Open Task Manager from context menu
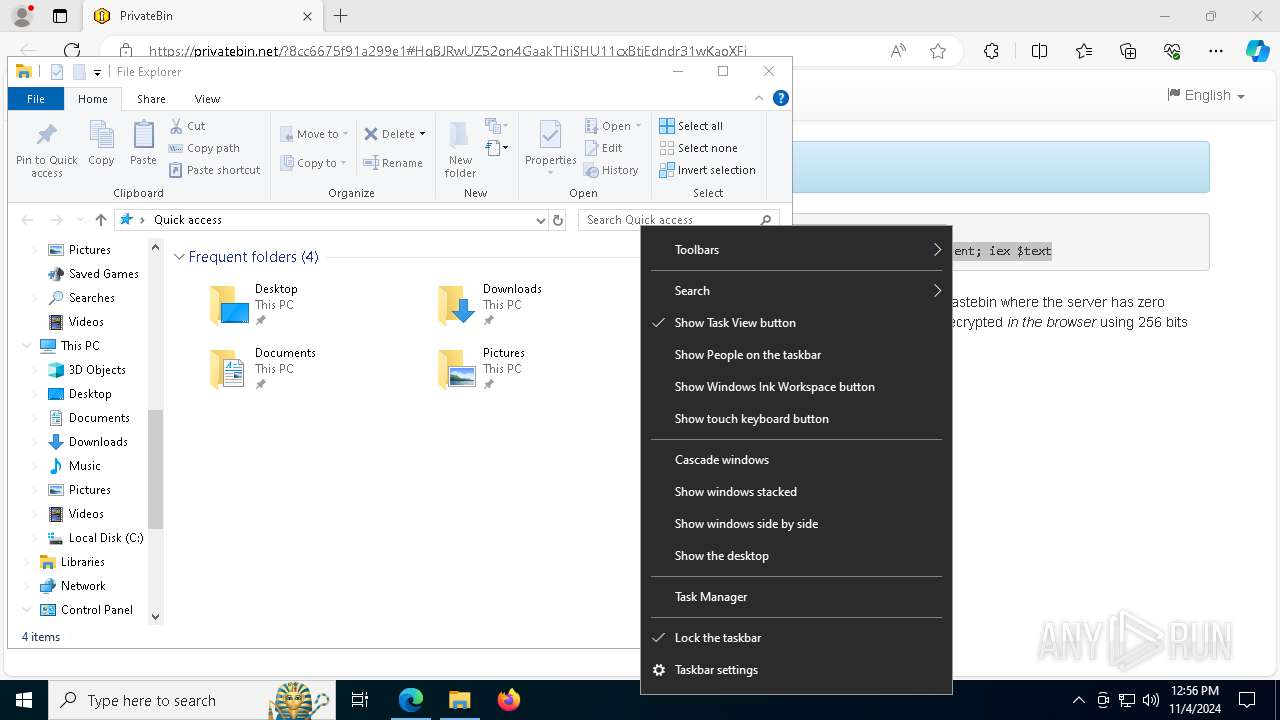This screenshot has width=1280, height=720. point(796,597)
